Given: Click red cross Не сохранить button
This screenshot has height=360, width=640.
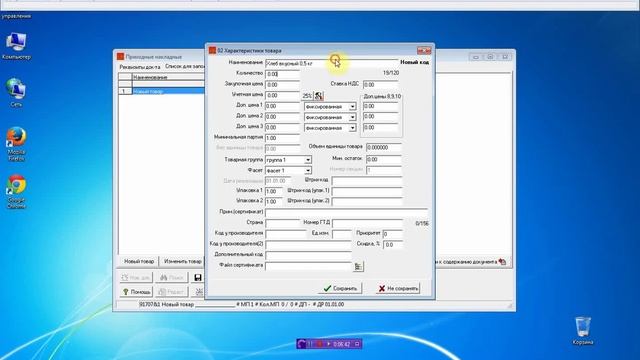Looking at the screenshot, I should [x=398, y=288].
